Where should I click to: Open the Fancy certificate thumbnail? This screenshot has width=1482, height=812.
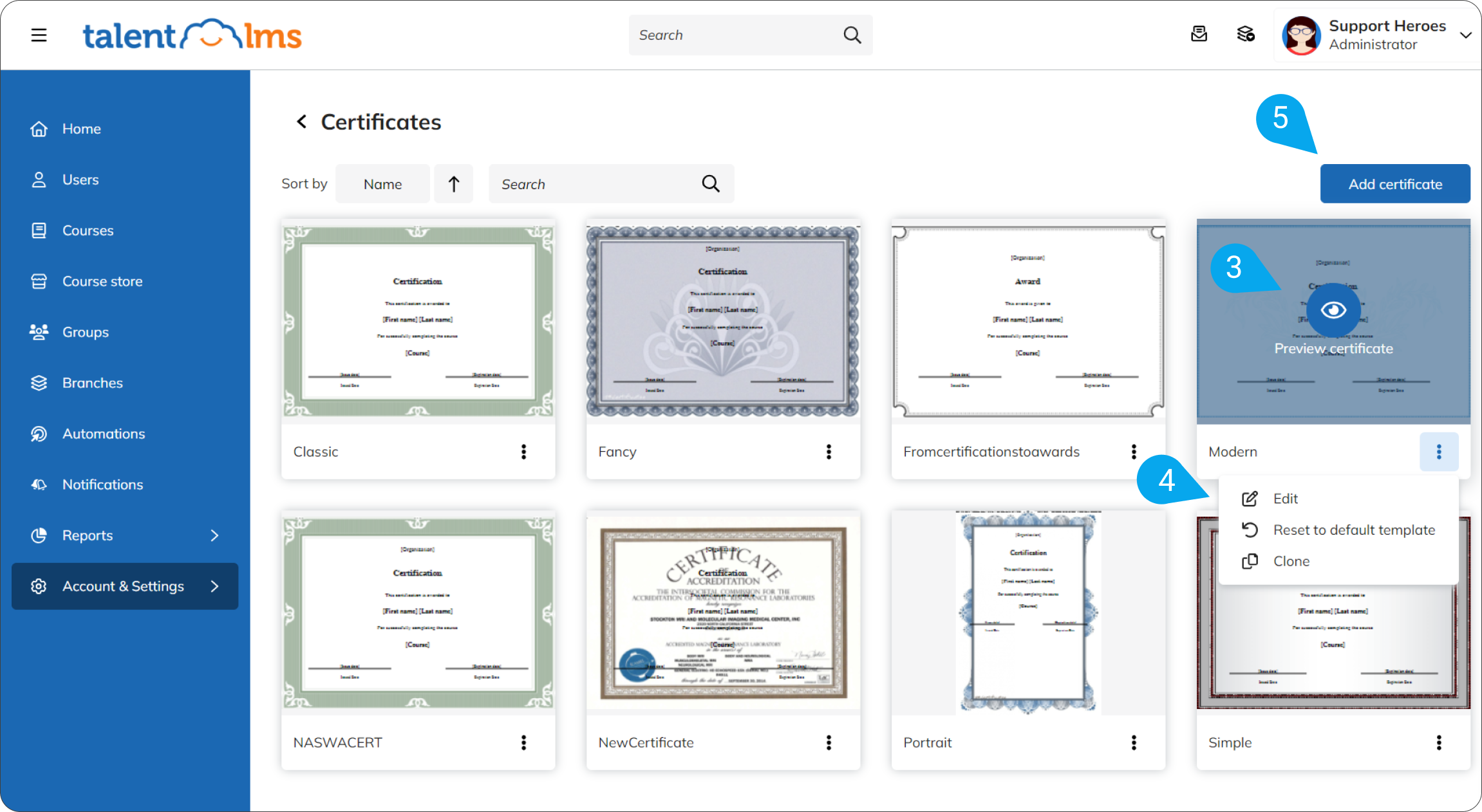[723, 321]
